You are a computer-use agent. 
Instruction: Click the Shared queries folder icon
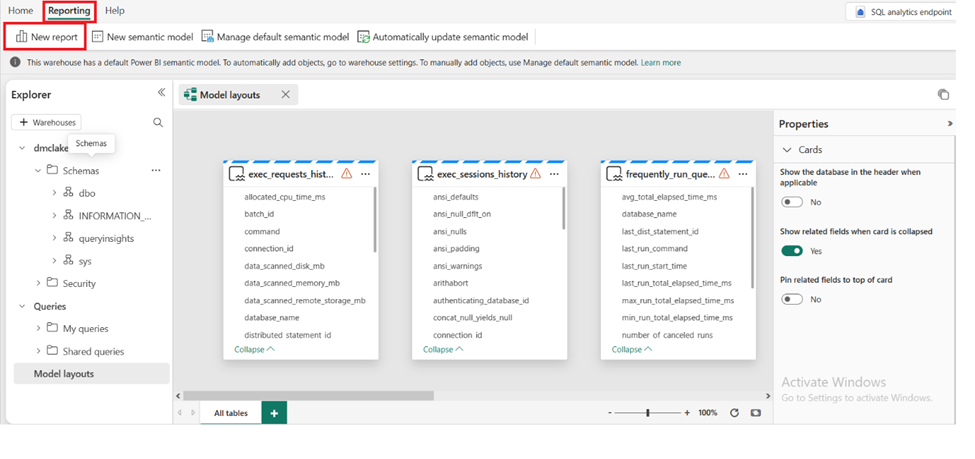click(x=52, y=351)
